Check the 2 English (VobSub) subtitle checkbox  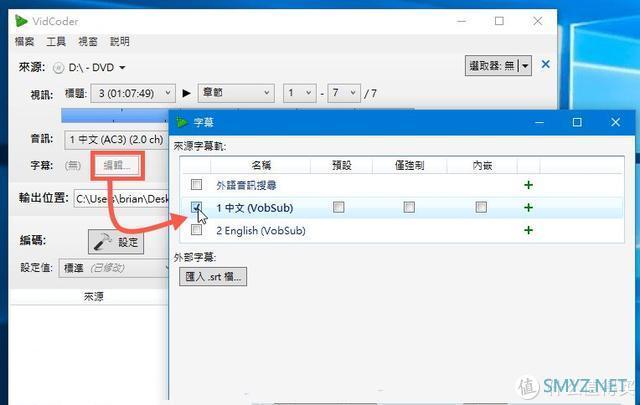pyautogui.click(x=196, y=230)
